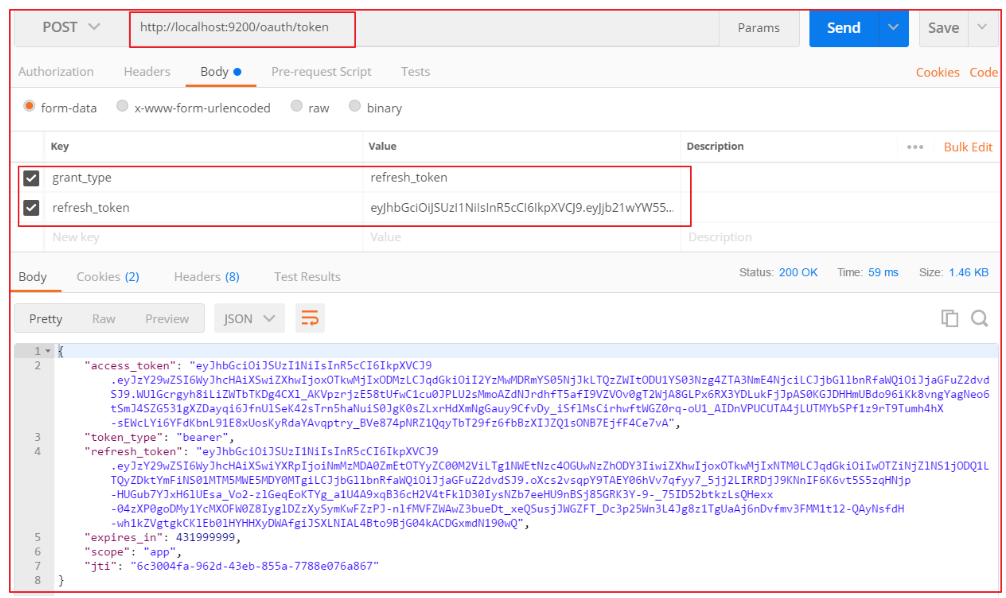
Task: Click the wrap lines icon in response toolbar
Action: 310,318
